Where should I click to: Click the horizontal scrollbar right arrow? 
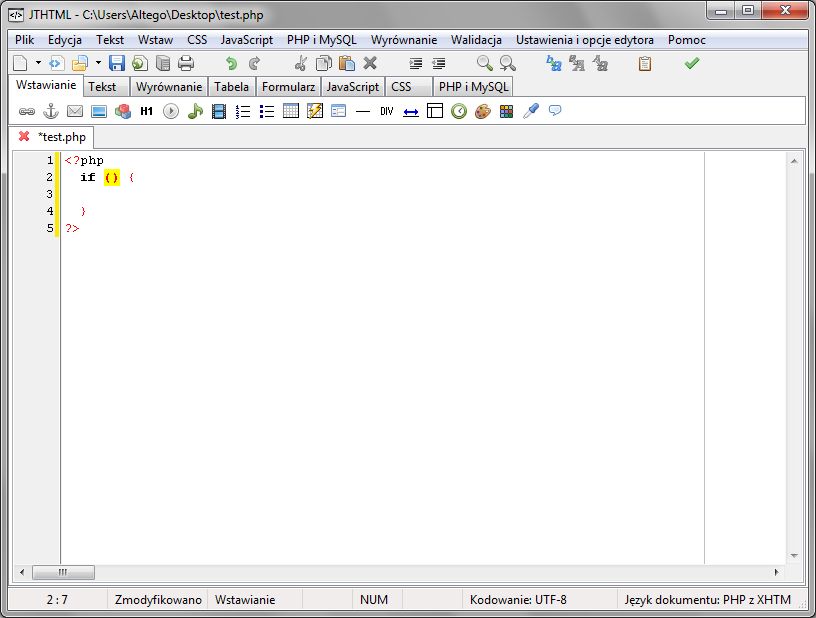(776, 572)
